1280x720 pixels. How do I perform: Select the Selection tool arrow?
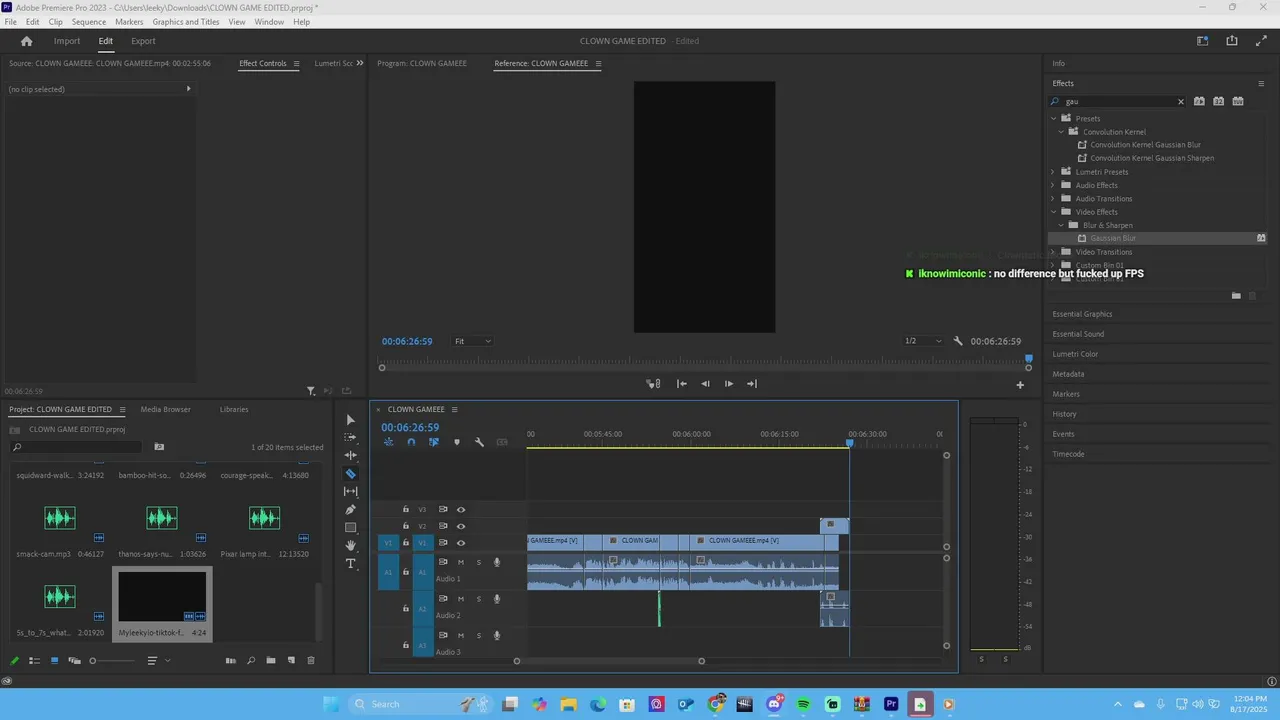pos(350,420)
